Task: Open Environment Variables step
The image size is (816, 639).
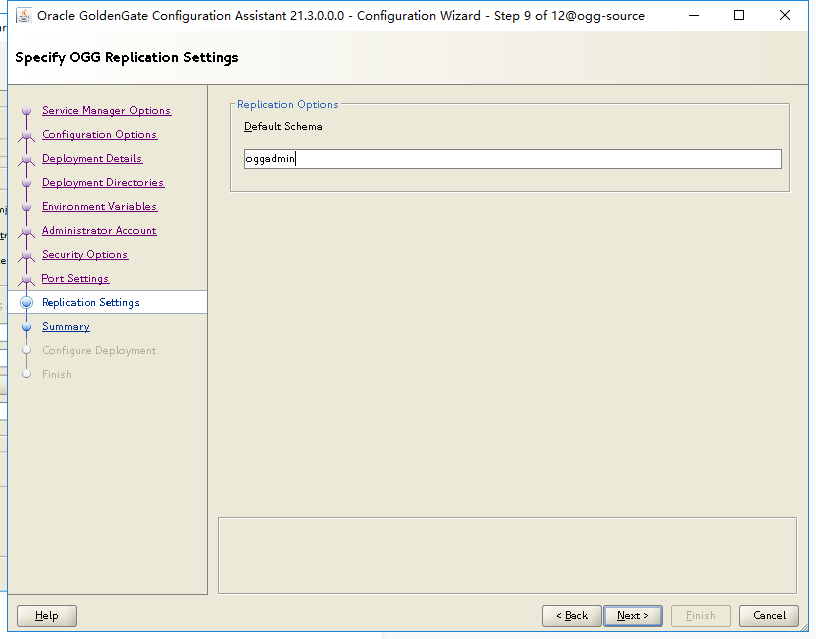Action: point(99,206)
